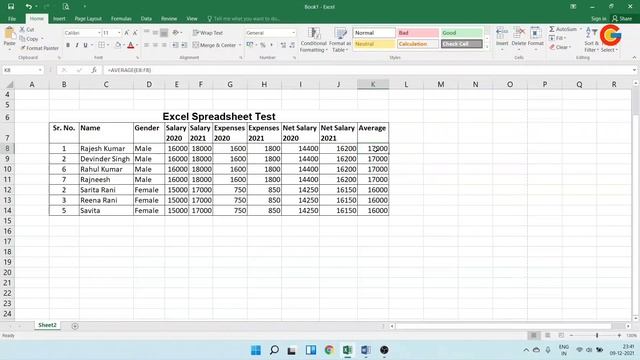The height and width of the screenshot is (360, 640).
Task: Click the Decrease Decimal icon
Action: point(292,45)
